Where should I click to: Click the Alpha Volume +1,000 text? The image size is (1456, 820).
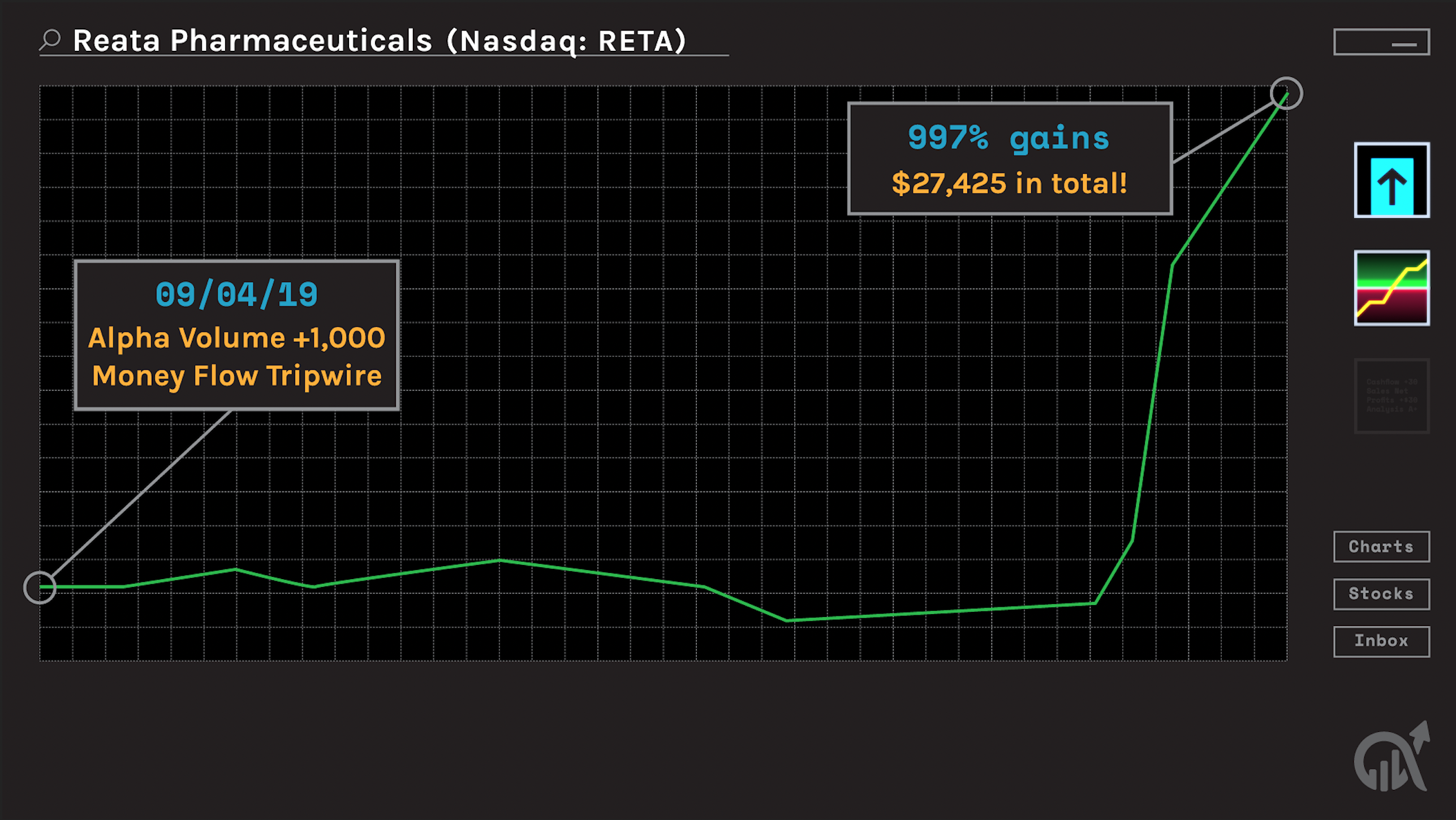236,338
